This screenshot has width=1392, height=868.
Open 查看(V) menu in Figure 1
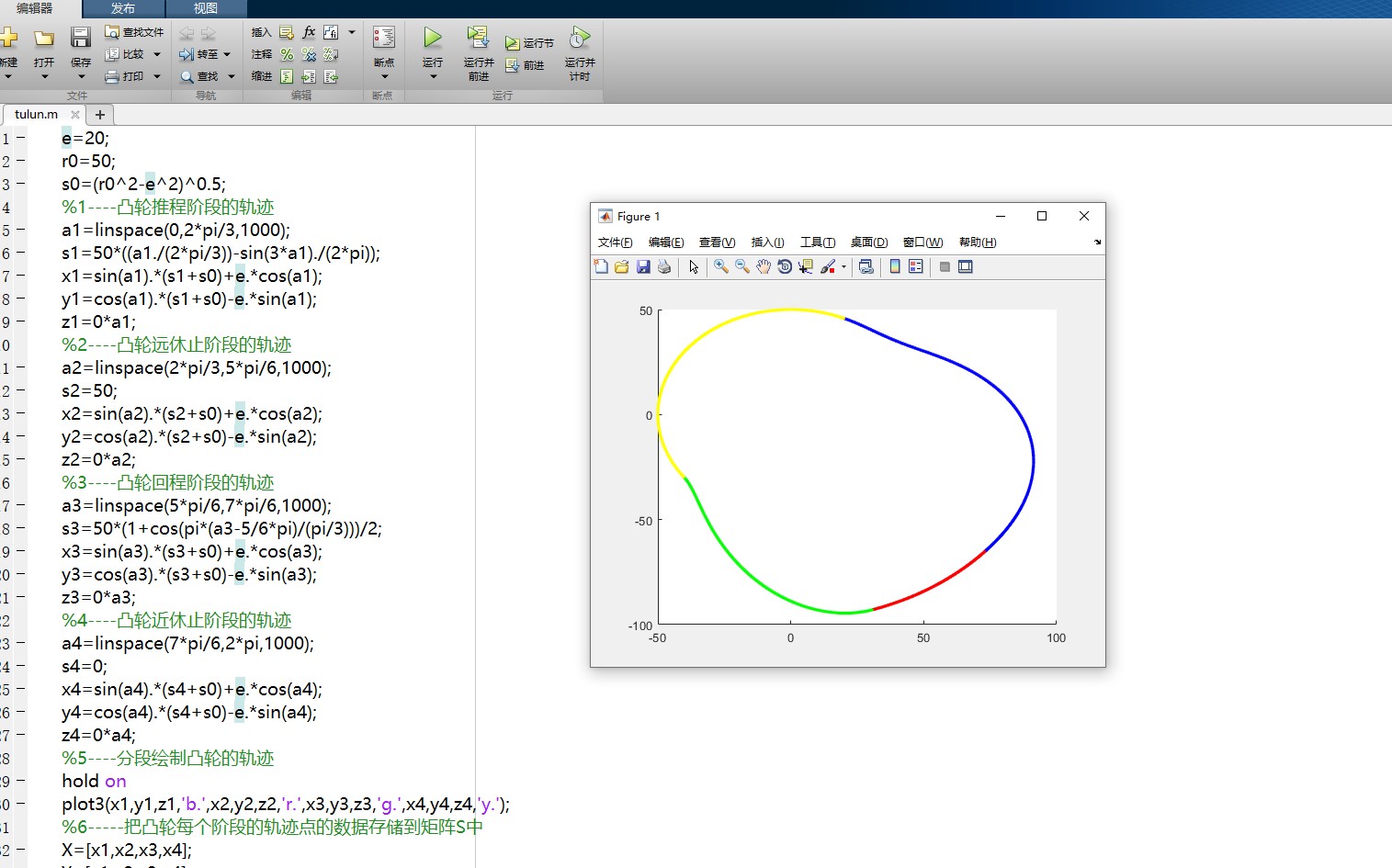717,242
